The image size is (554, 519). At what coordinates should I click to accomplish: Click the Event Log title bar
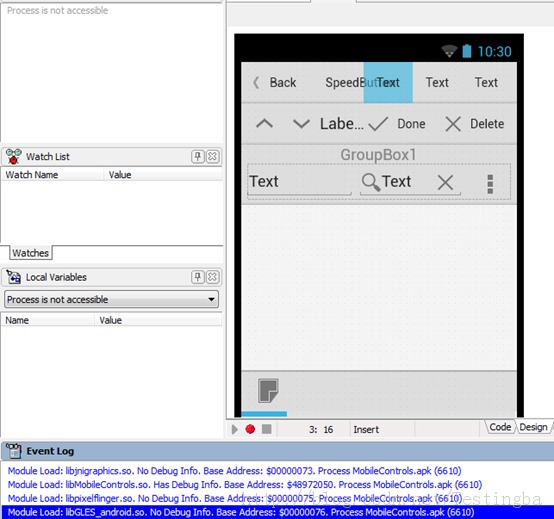pyautogui.click(x=278, y=451)
